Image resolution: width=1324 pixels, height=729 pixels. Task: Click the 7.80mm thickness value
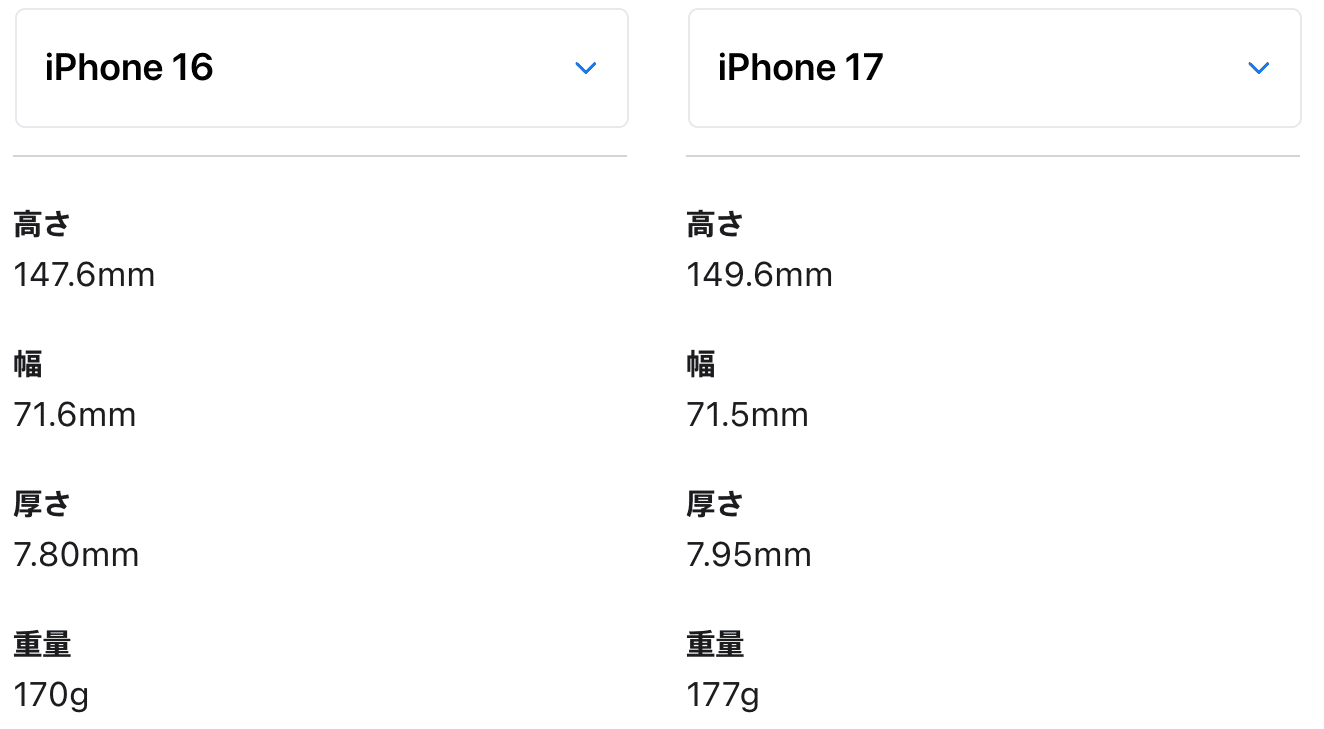click(77, 555)
